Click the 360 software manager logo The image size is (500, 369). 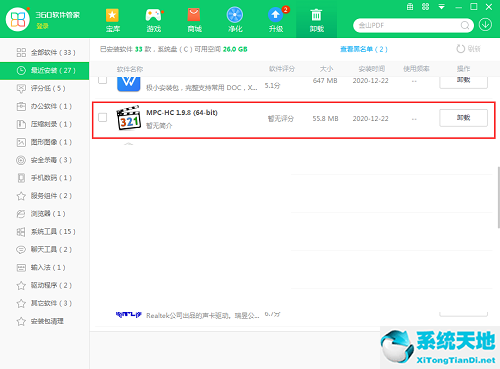(18, 19)
